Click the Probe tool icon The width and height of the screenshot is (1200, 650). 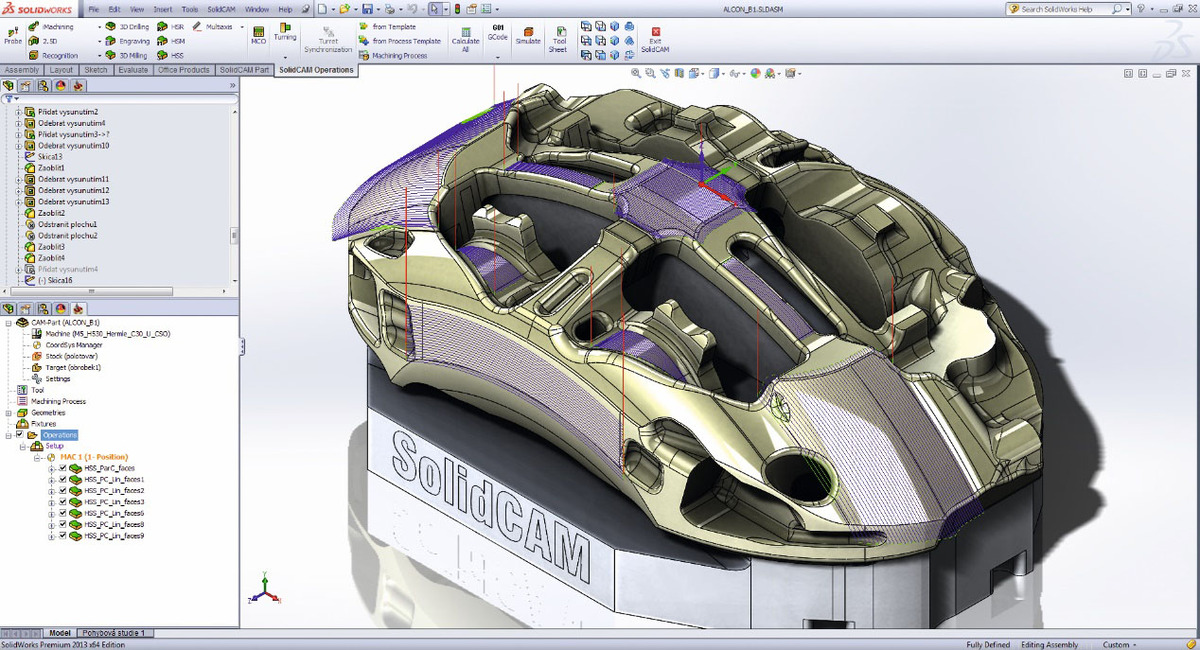click(x=13, y=32)
